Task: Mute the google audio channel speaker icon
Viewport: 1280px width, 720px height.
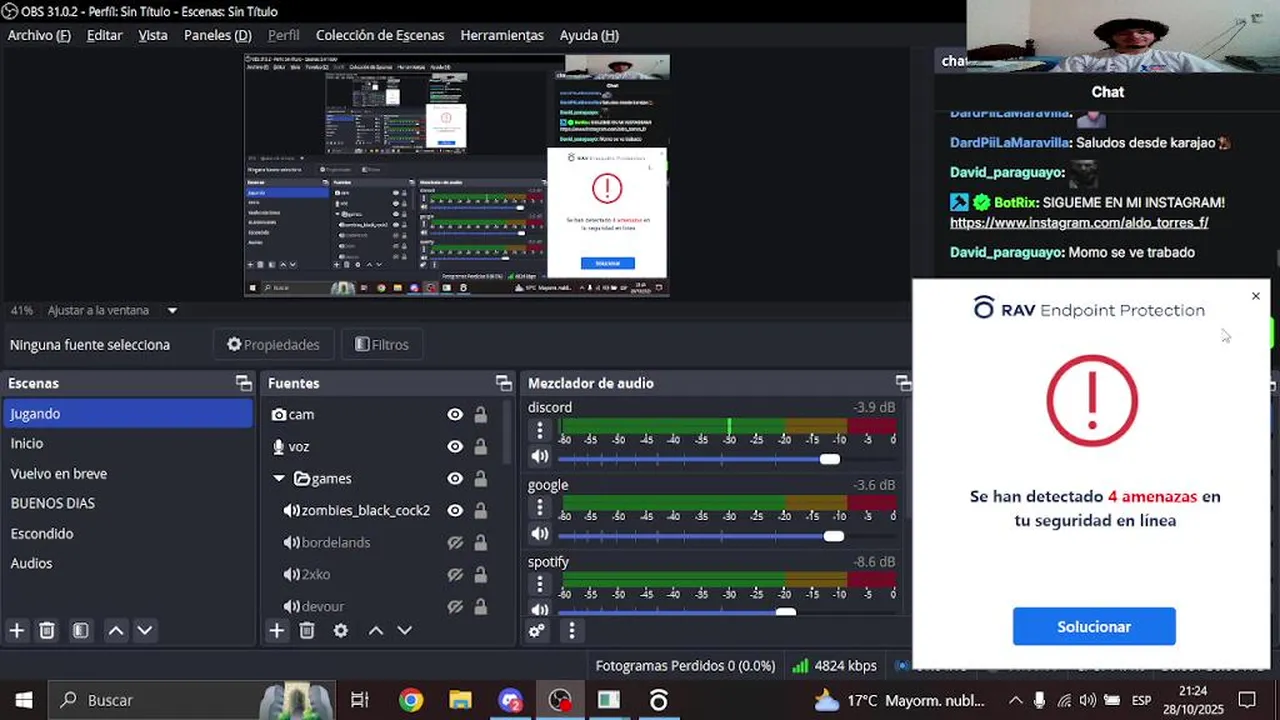Action: click(x=540, y=534)
